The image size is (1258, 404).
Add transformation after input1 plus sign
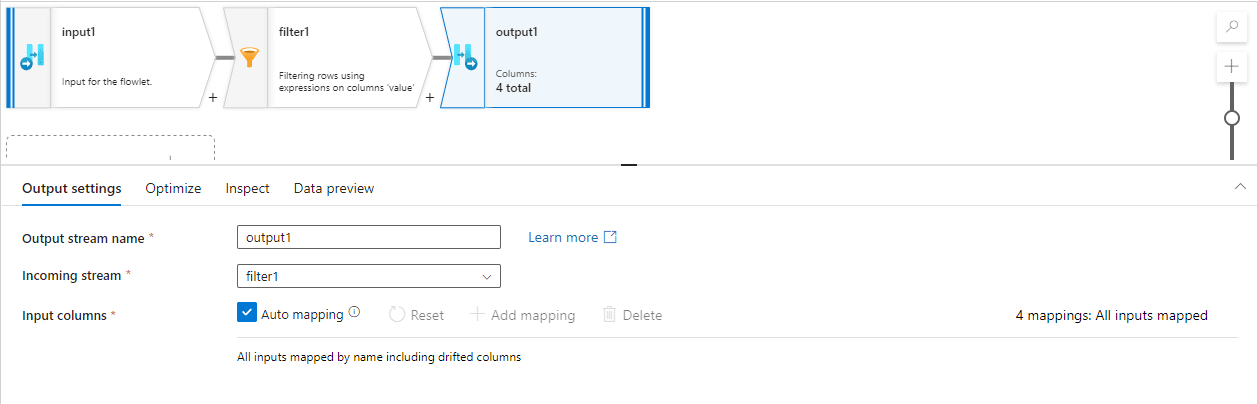point(213,98)
